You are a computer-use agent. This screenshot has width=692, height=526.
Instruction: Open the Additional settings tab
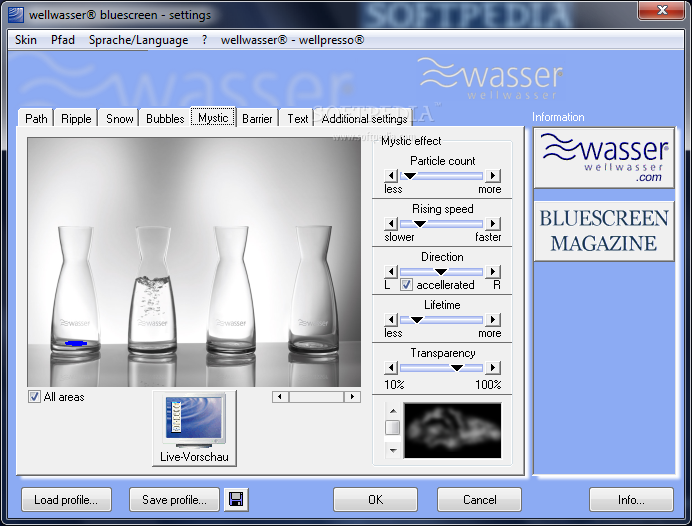pyautogui.click(x=364, y=118)
